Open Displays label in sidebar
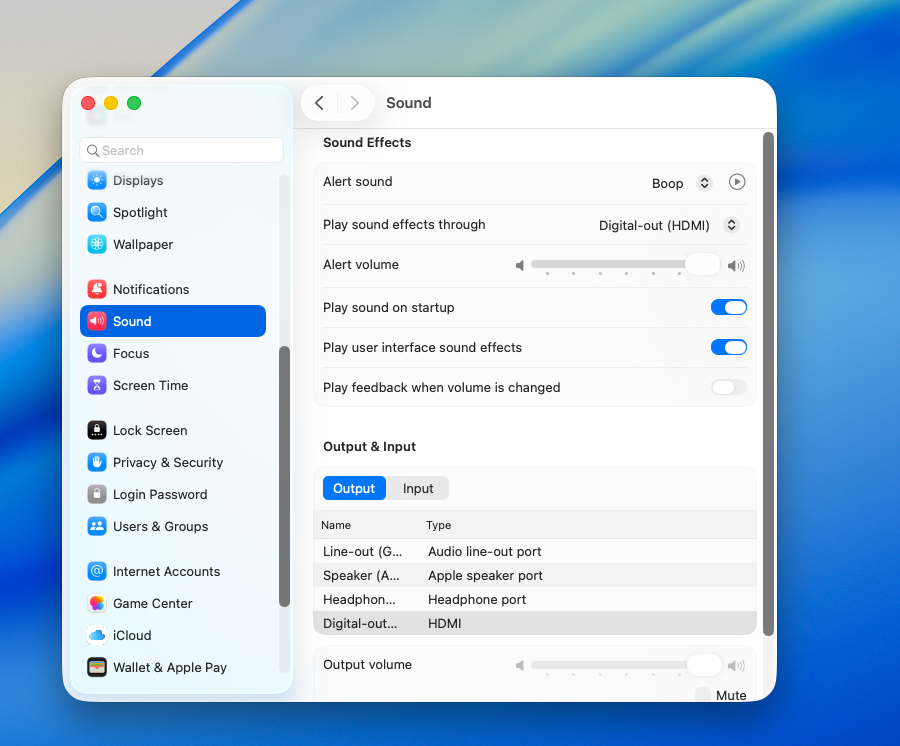900x746 pixels. (138, 180)
